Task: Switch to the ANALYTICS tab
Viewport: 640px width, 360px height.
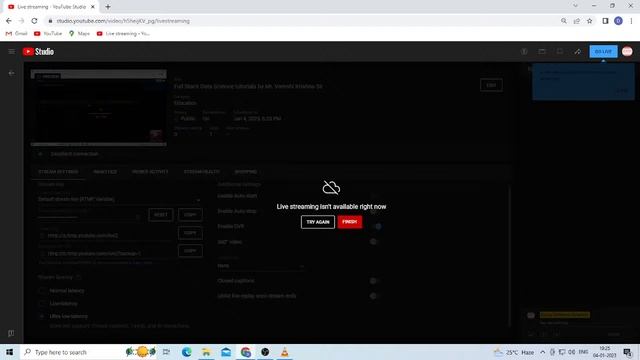Action: tap(105, 172)
